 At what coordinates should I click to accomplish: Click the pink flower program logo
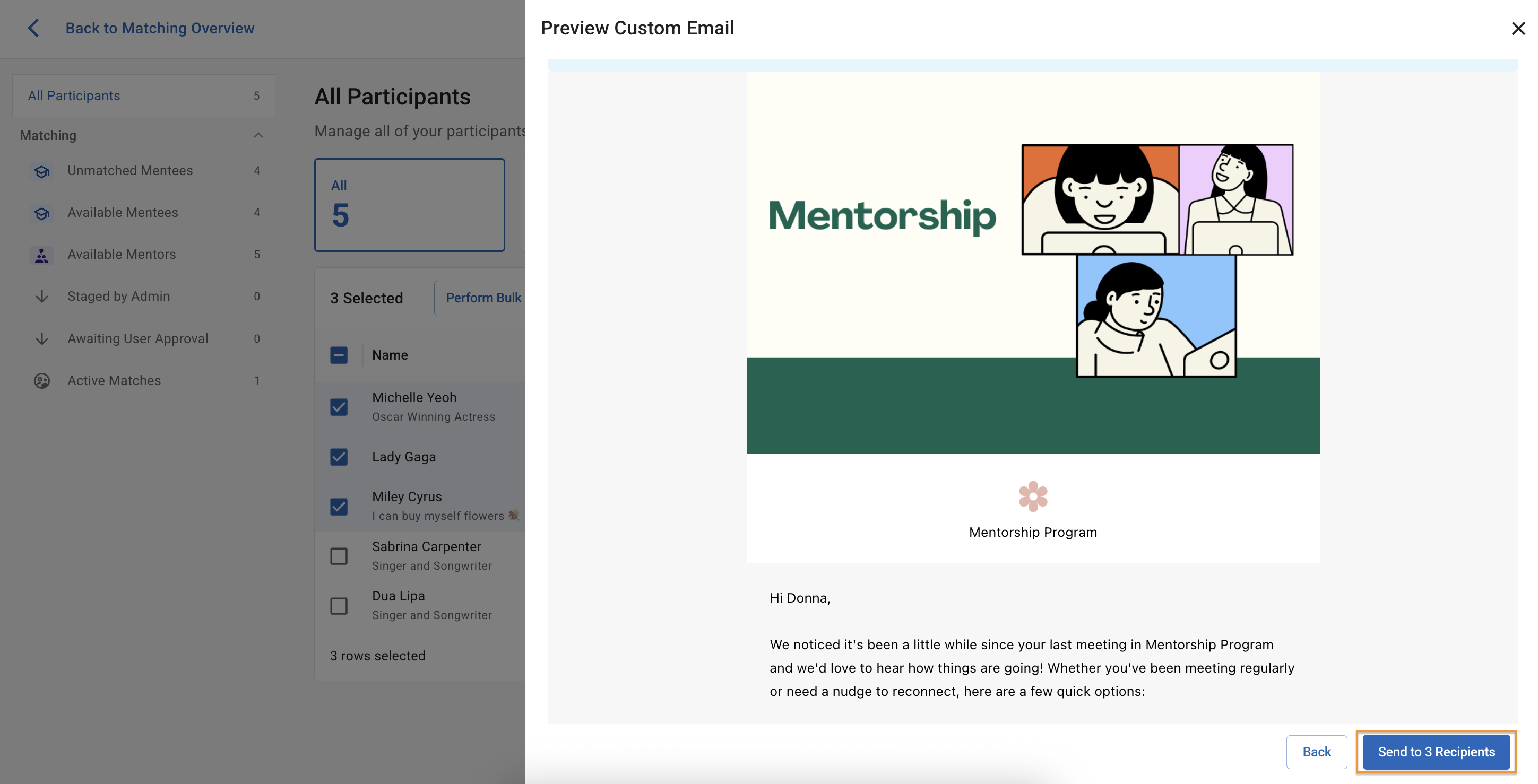[1032, 496]
